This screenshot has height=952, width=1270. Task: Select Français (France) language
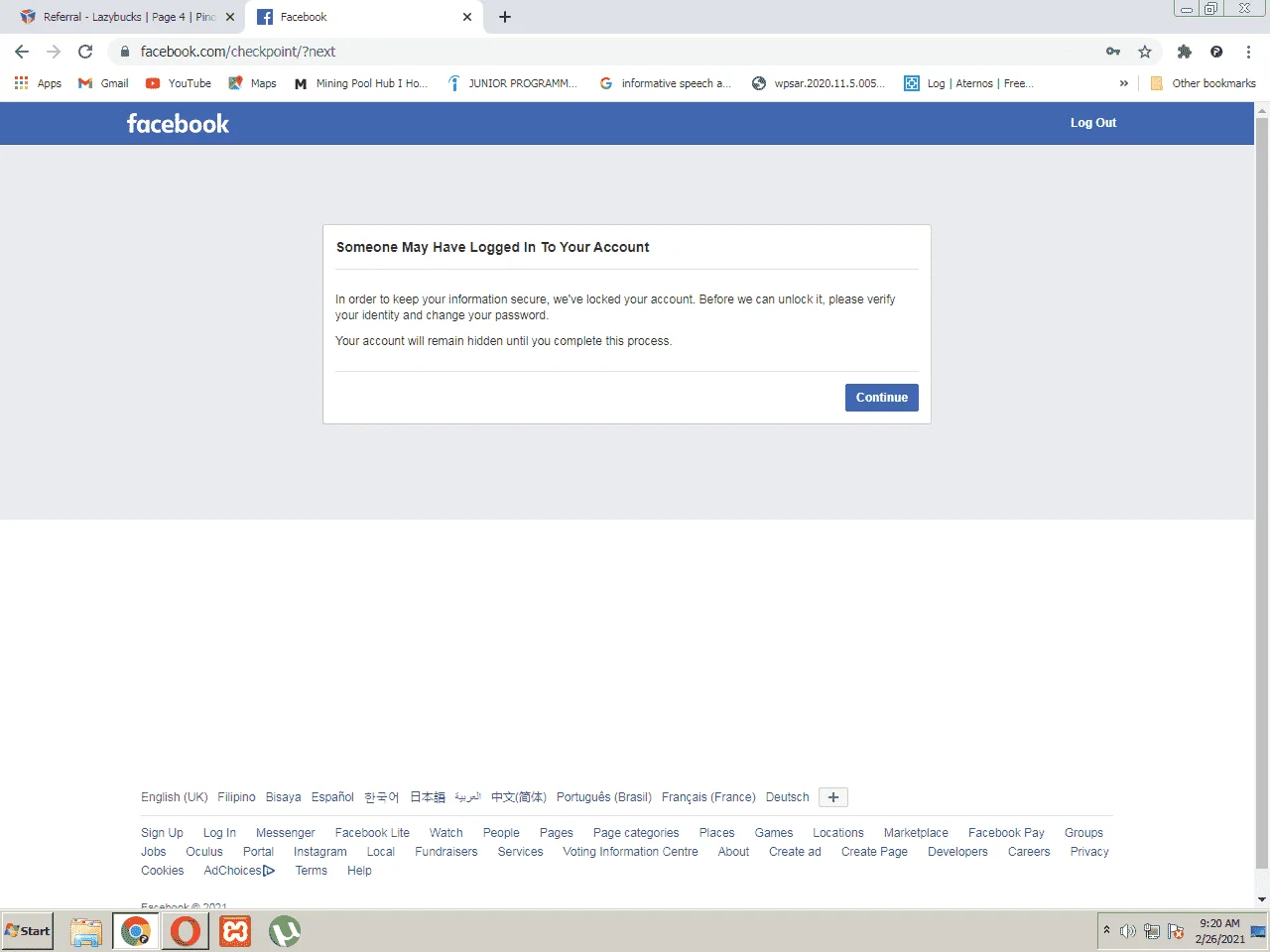708,797
